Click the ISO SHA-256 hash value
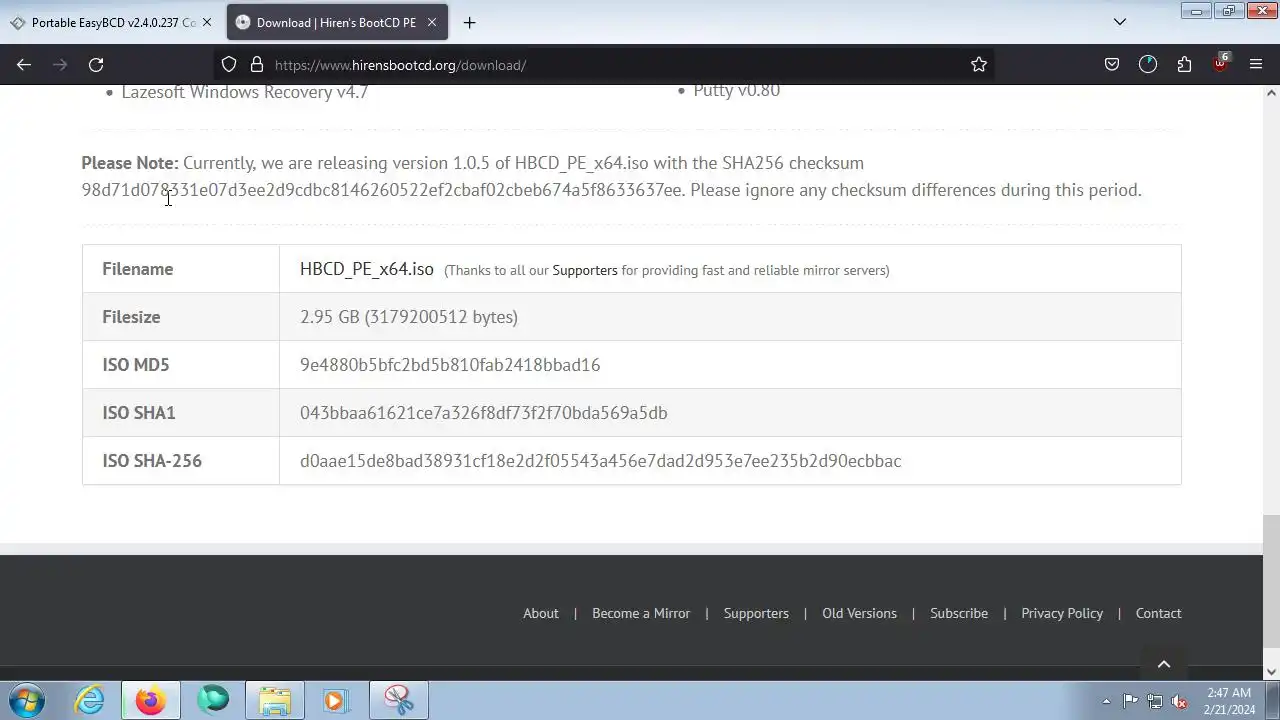This screenshot has height=720, width=1280. tap(601, 461)
